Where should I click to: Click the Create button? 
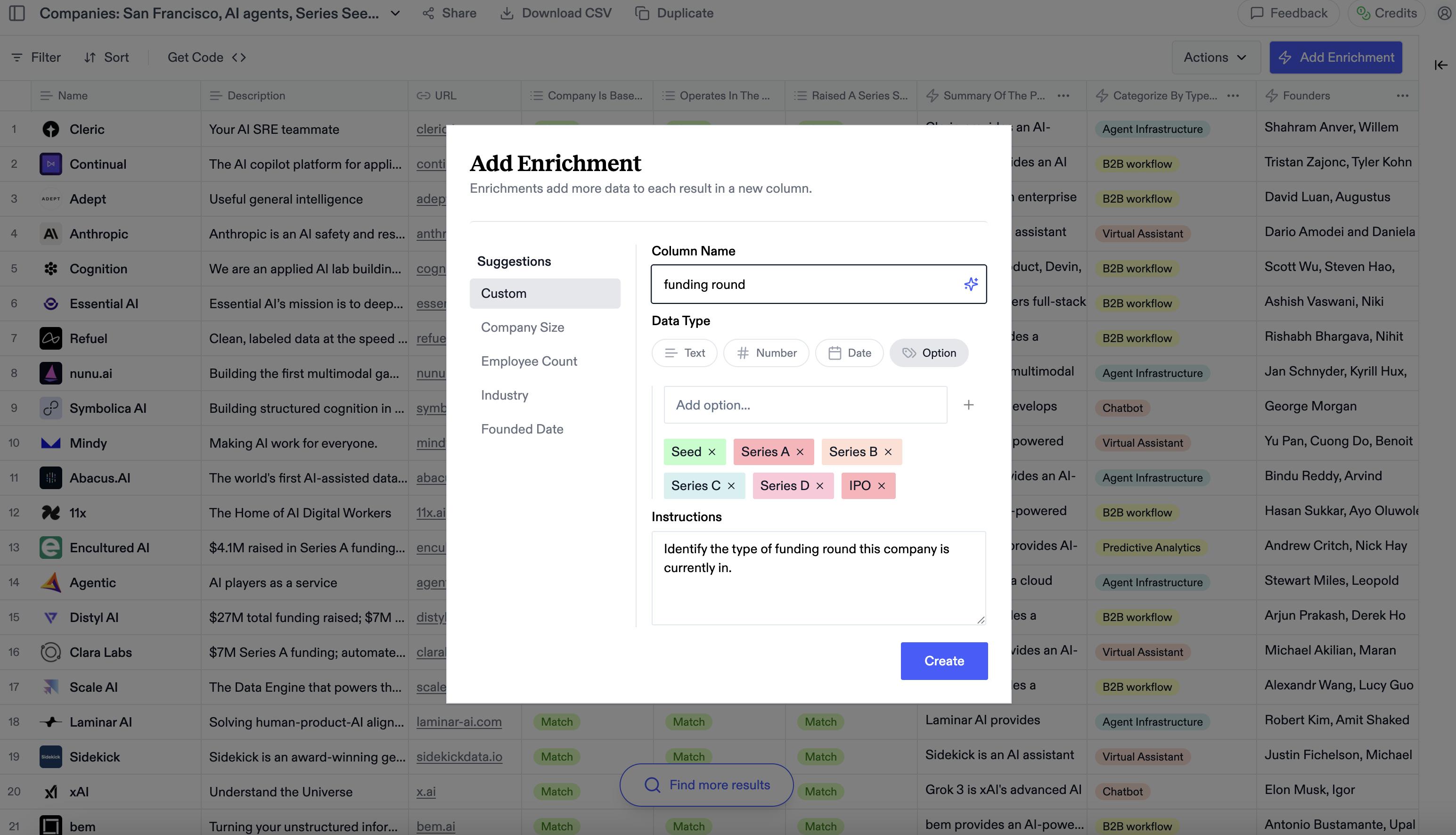click(944, 661)
